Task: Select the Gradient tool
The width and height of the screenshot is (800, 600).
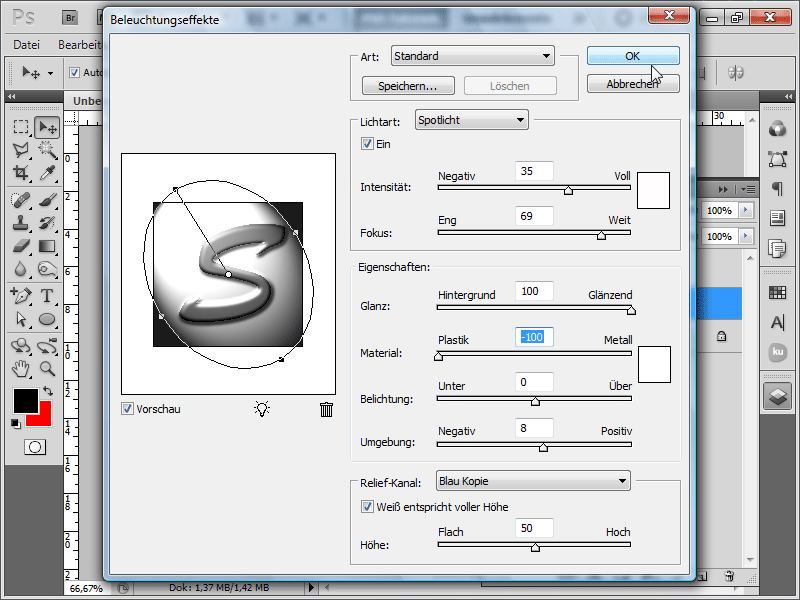Action: pos(47,246)
